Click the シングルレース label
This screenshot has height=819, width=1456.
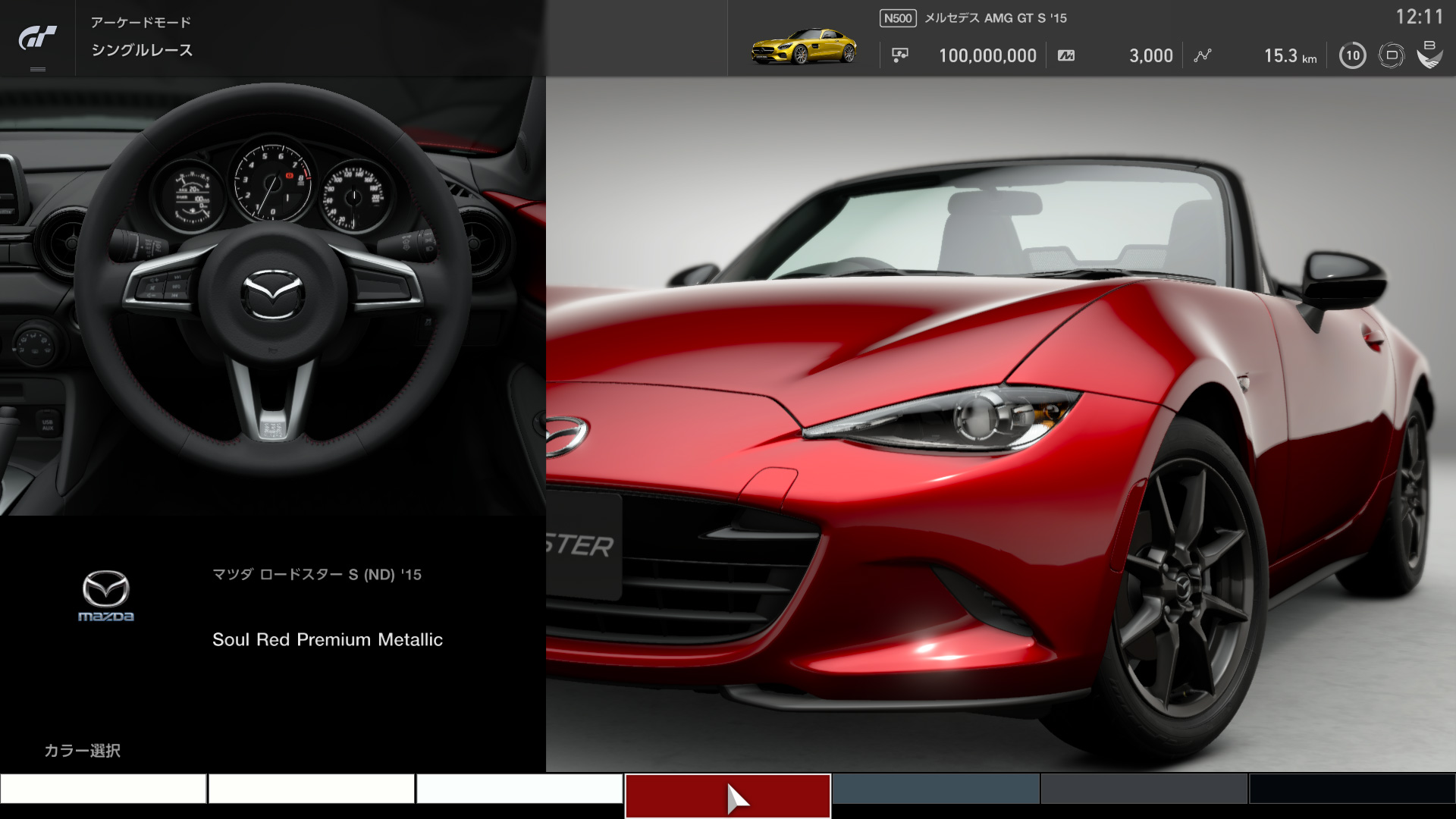pyautogui.click(x=142, y=50)
